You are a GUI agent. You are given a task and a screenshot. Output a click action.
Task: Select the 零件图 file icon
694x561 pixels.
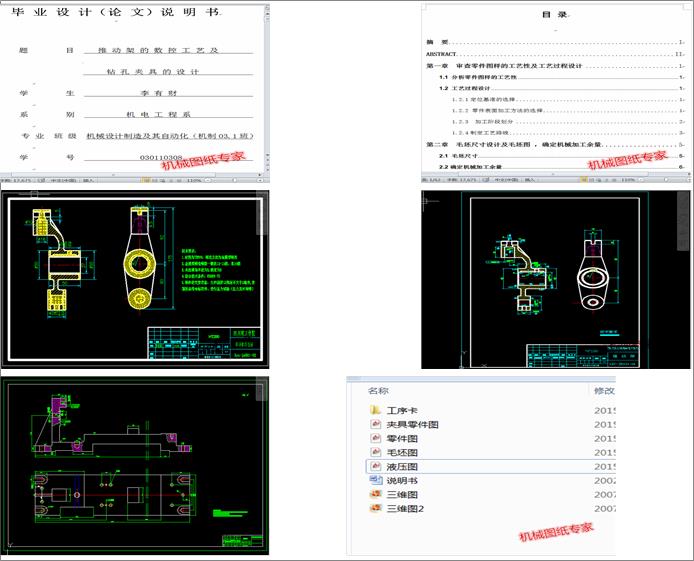pos(375,438)
